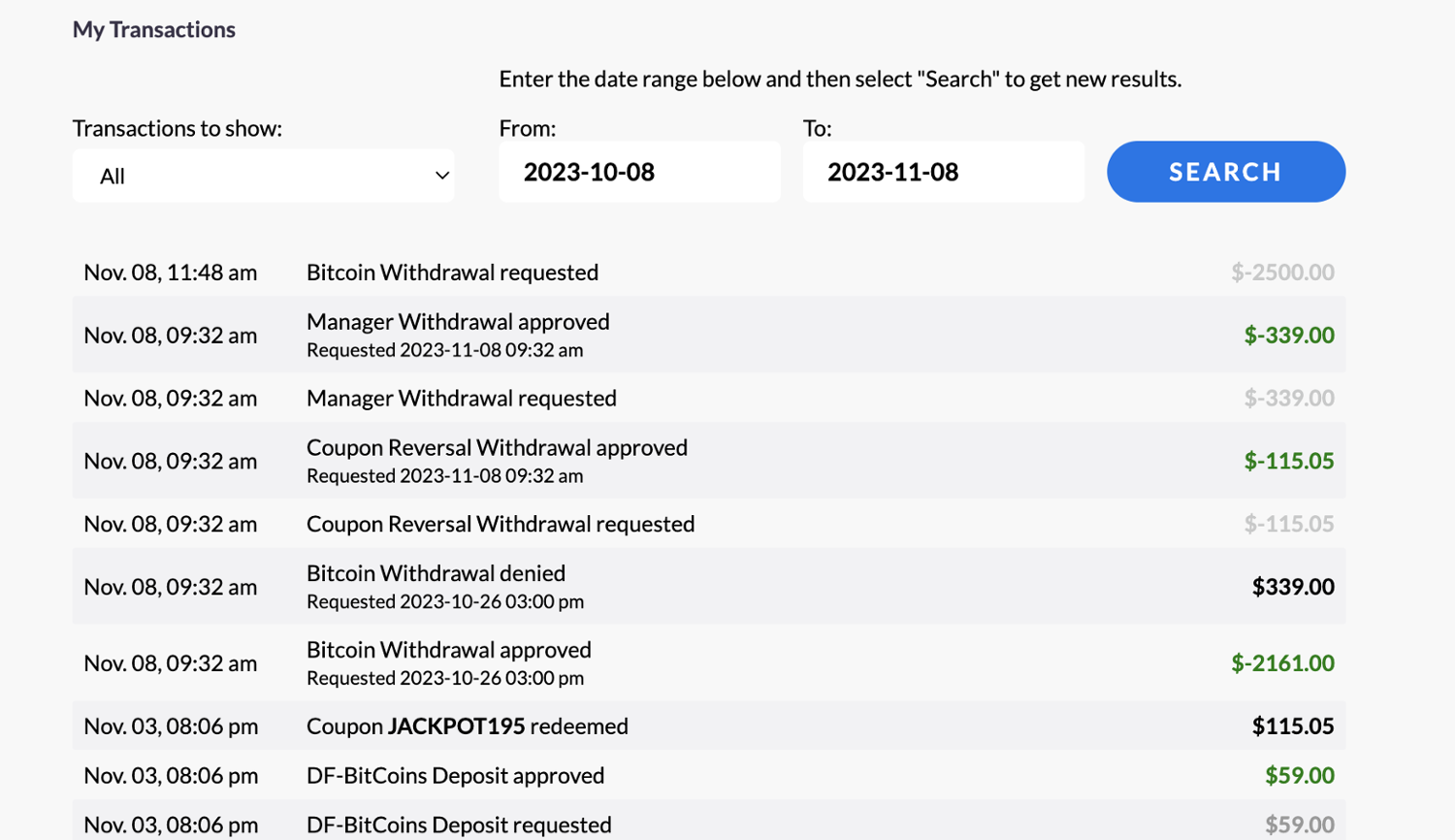Select the DF-BitCoins Deposit requested row
This screenshot has height=840, width=1455.
[x=459, y=825]
